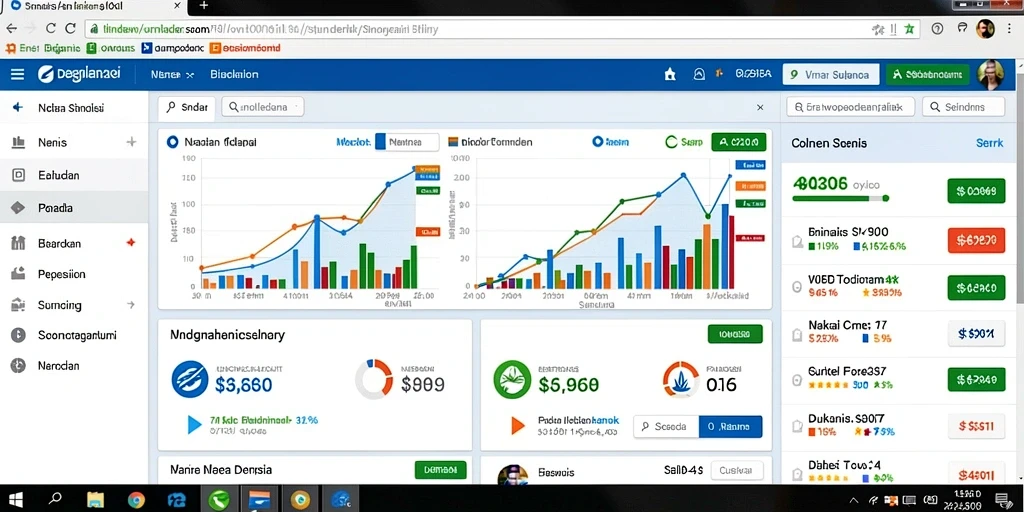Expand the Nenis sidebar item with plus
Image resolution: width=1024 pixels, height=512 pixels.
click(x=131, y=142)
